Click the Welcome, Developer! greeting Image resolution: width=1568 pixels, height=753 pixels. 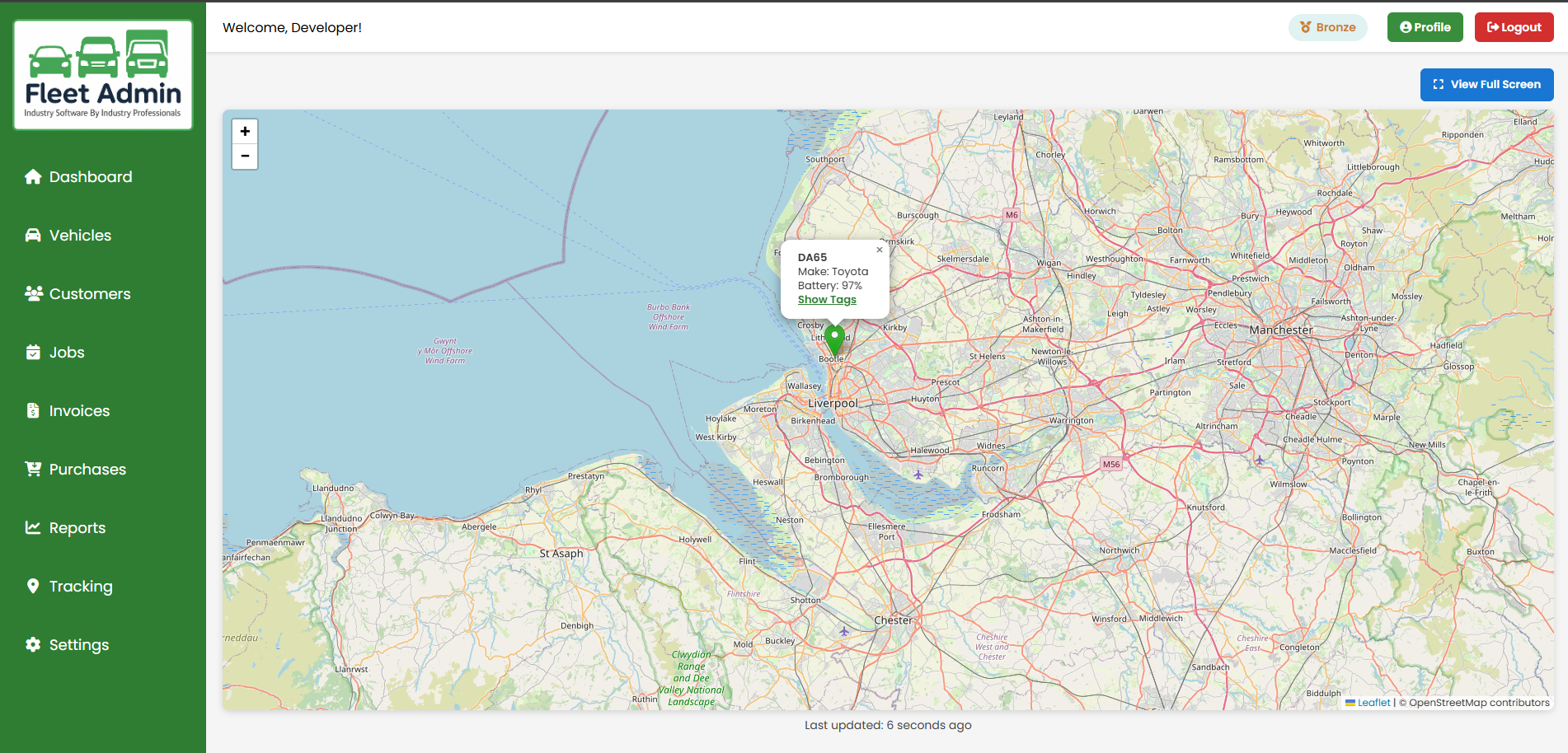(292, 27)
